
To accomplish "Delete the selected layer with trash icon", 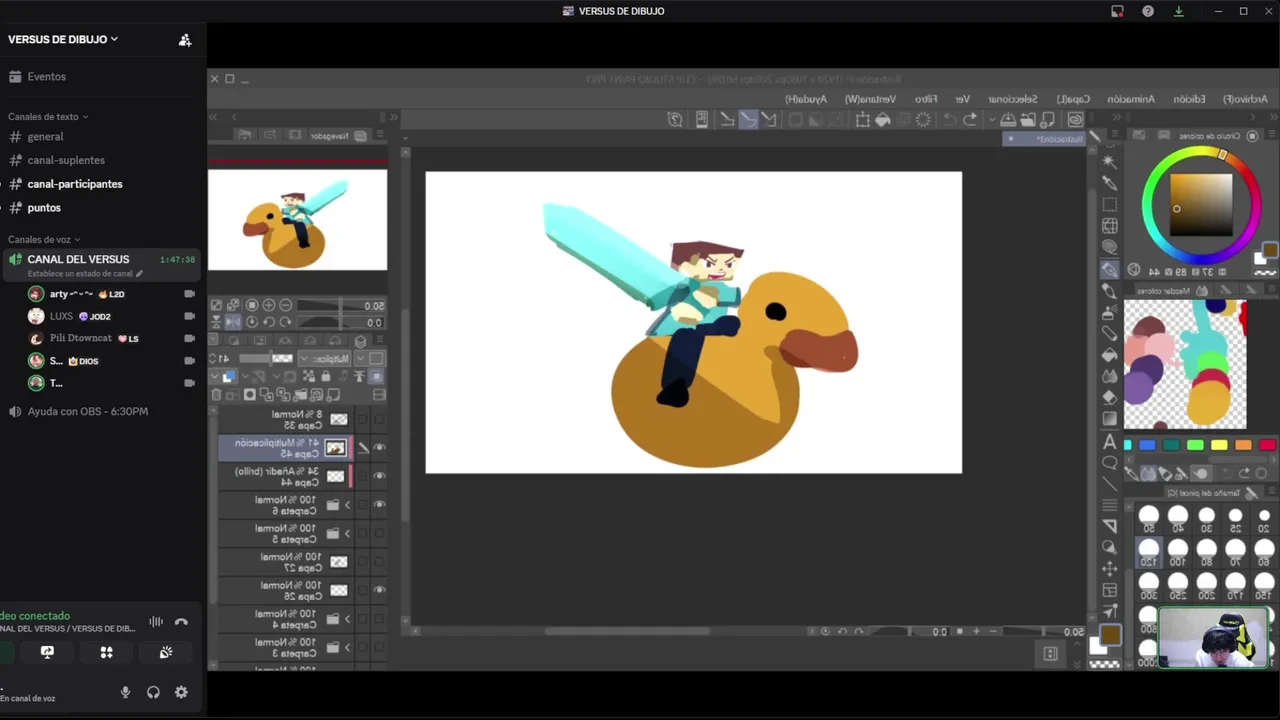I will (x=216, y=395).
